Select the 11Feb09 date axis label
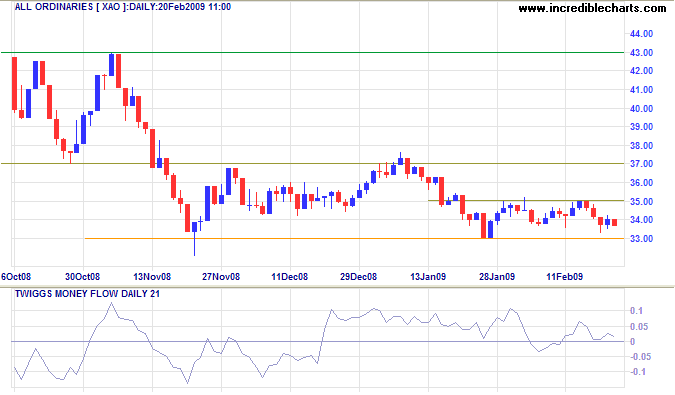675x395 pixels. pyautogui.click(x=565, y=277)
